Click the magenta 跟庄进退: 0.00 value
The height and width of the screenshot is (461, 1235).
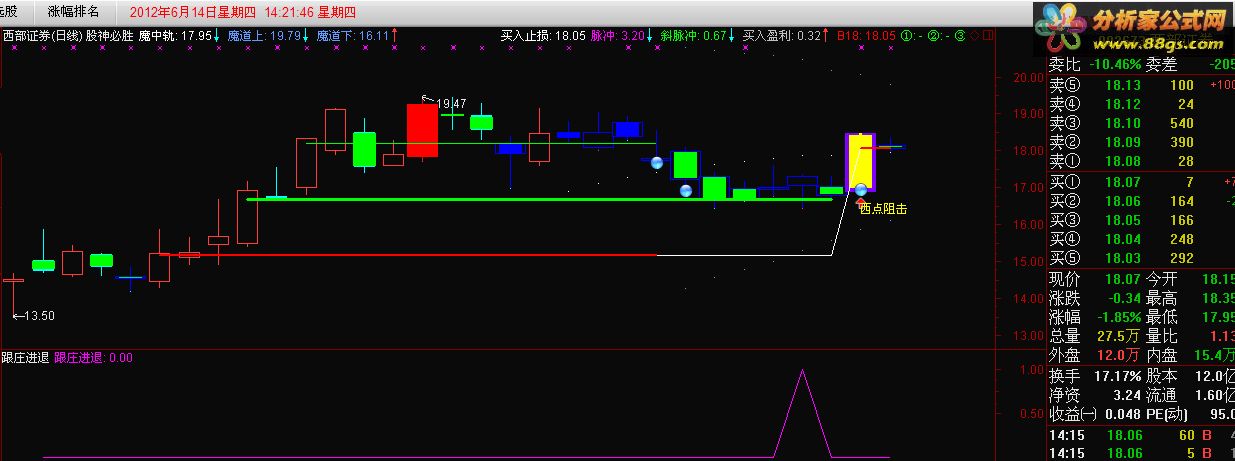93,357
